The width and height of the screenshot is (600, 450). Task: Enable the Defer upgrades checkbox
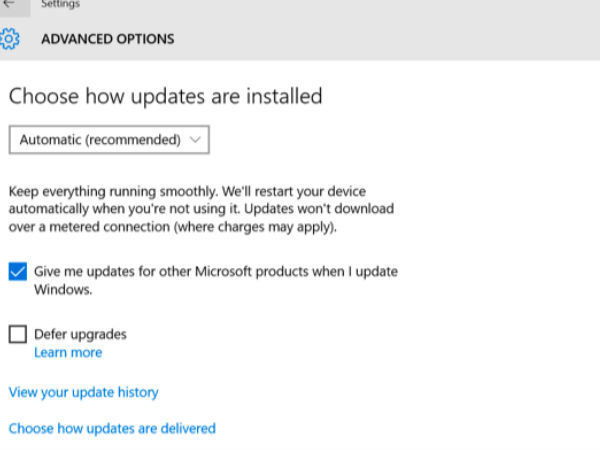tap(17, 334)
